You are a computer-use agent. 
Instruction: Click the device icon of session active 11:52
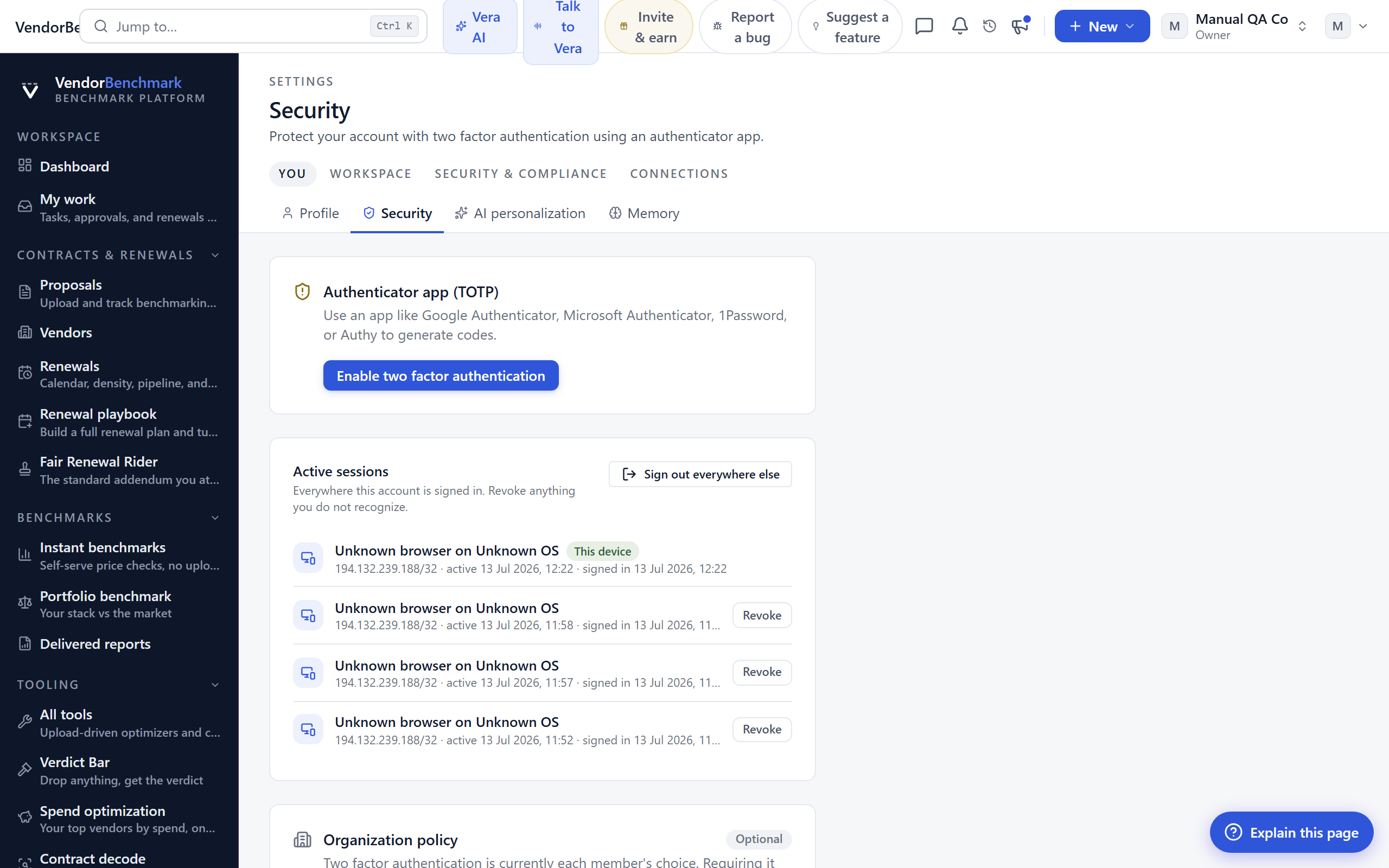(308, 729)
